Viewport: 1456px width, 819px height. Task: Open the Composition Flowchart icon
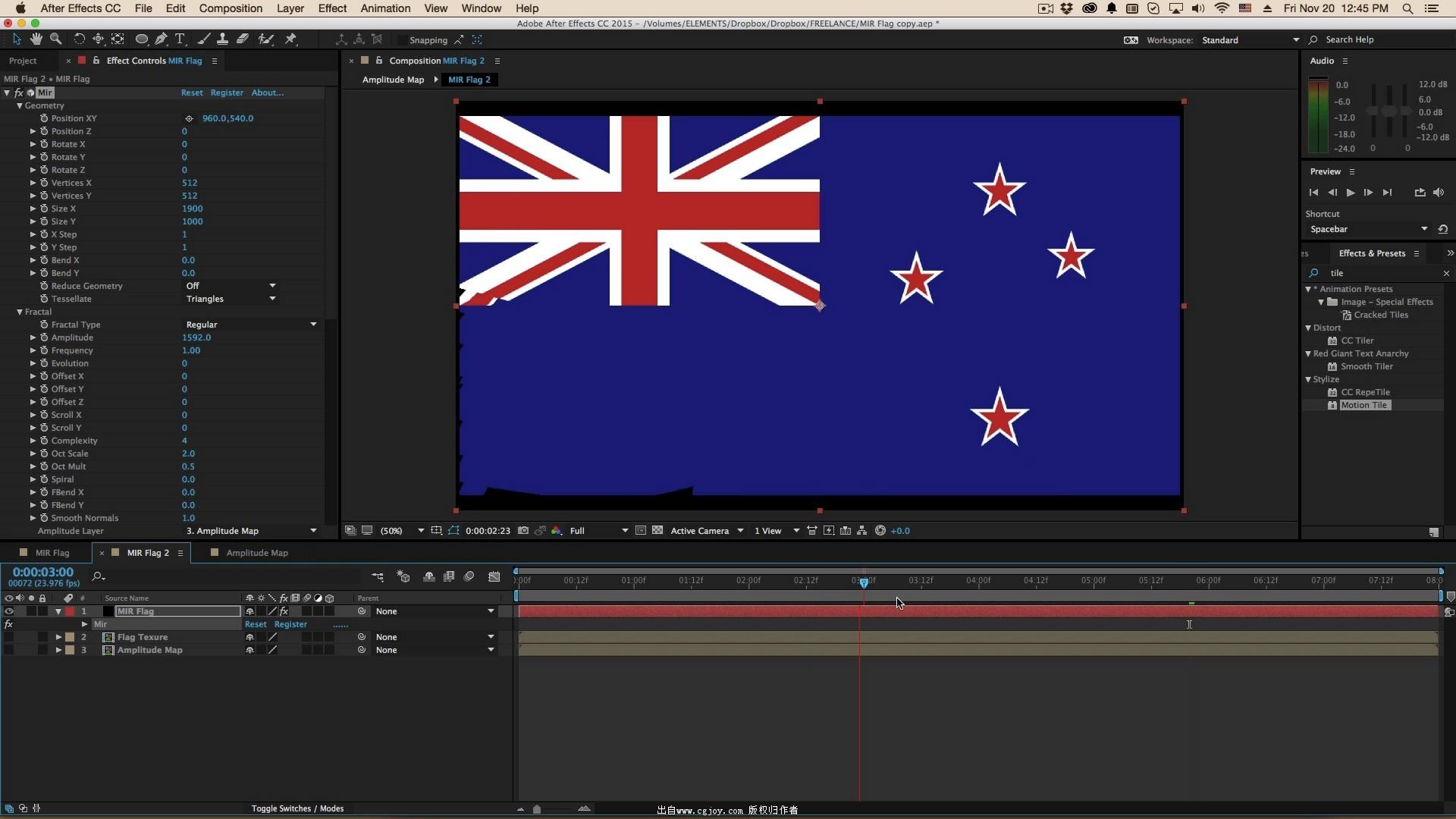tap(862, 531)
